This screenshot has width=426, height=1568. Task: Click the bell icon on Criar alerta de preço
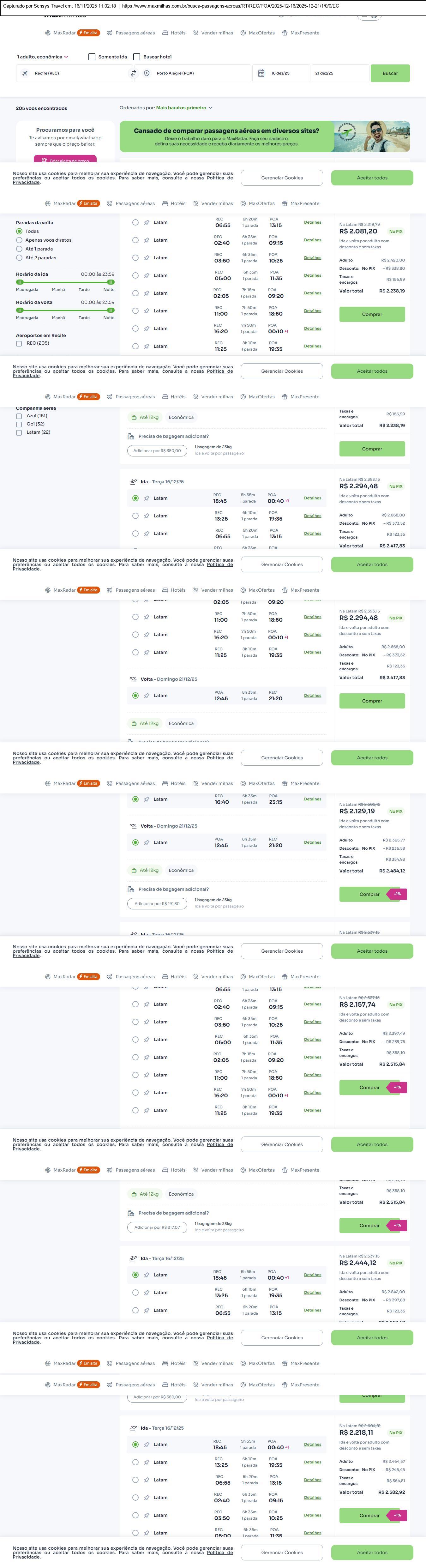click(x=44, y=161)
